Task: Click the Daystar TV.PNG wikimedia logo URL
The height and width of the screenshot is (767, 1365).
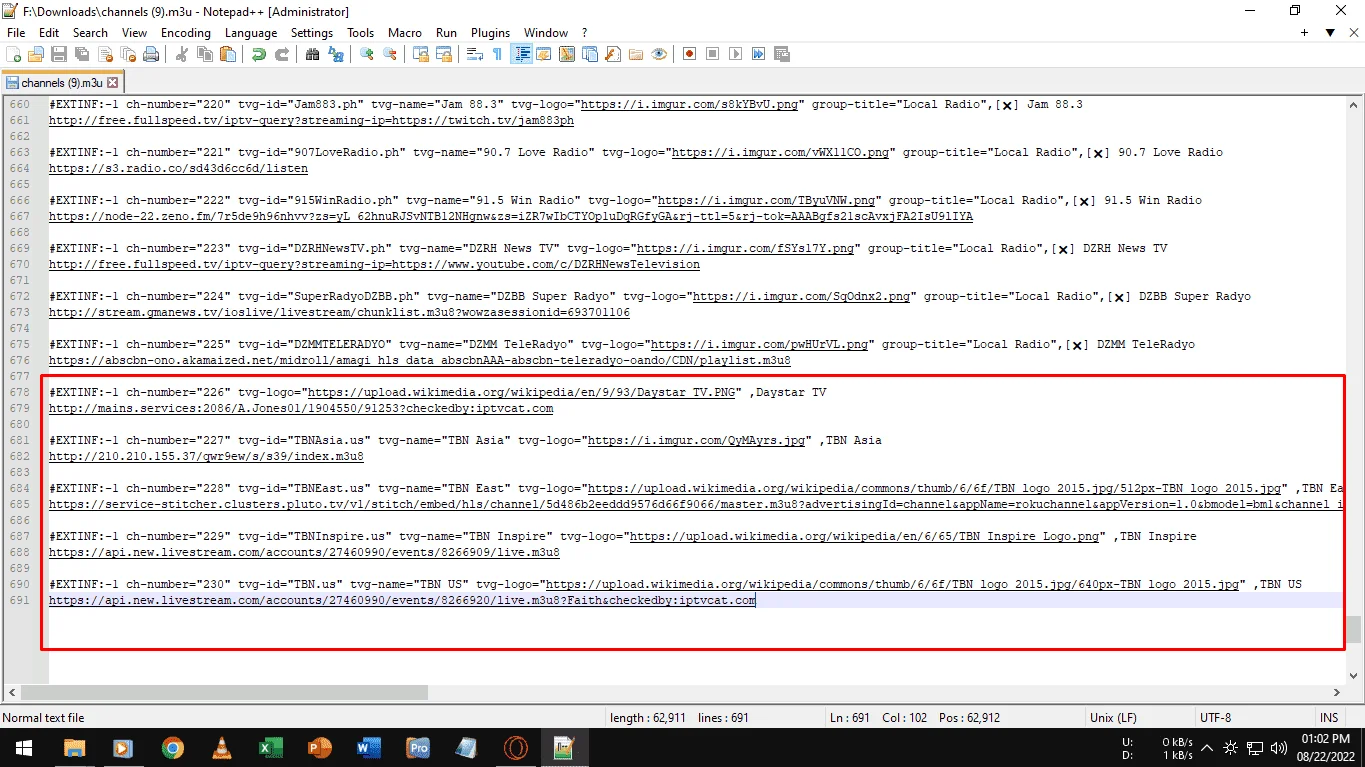Action: (521, 393)
